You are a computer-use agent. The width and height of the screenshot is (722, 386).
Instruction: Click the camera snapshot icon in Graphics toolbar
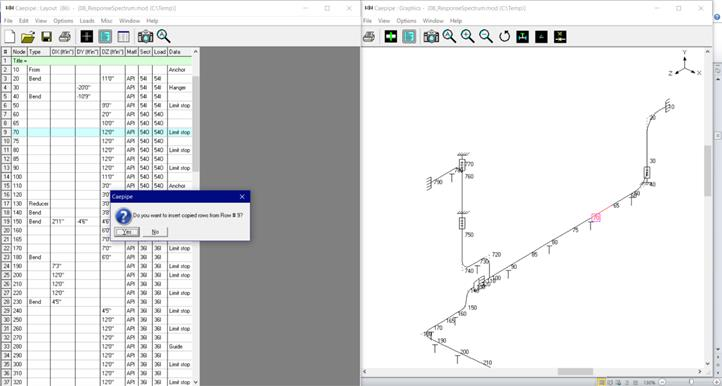(x=431, y=36)
